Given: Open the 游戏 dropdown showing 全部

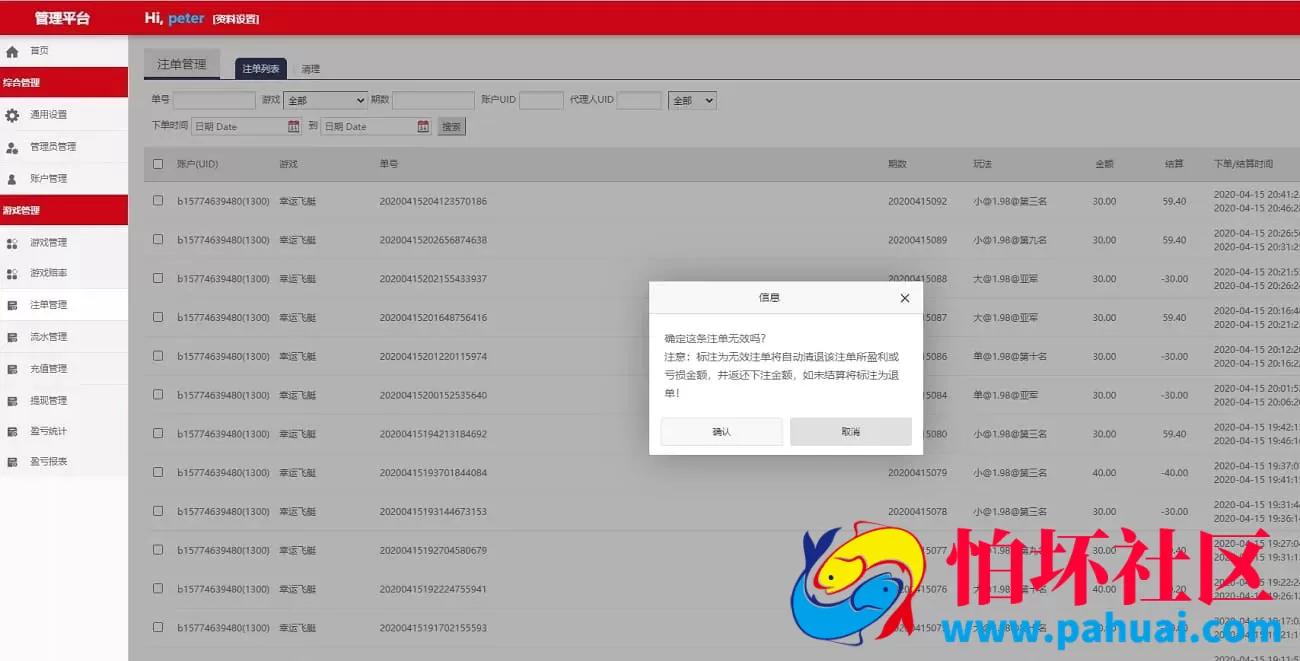Looking at the screenshot, I should pyautogui.click(x=325, y=100).
